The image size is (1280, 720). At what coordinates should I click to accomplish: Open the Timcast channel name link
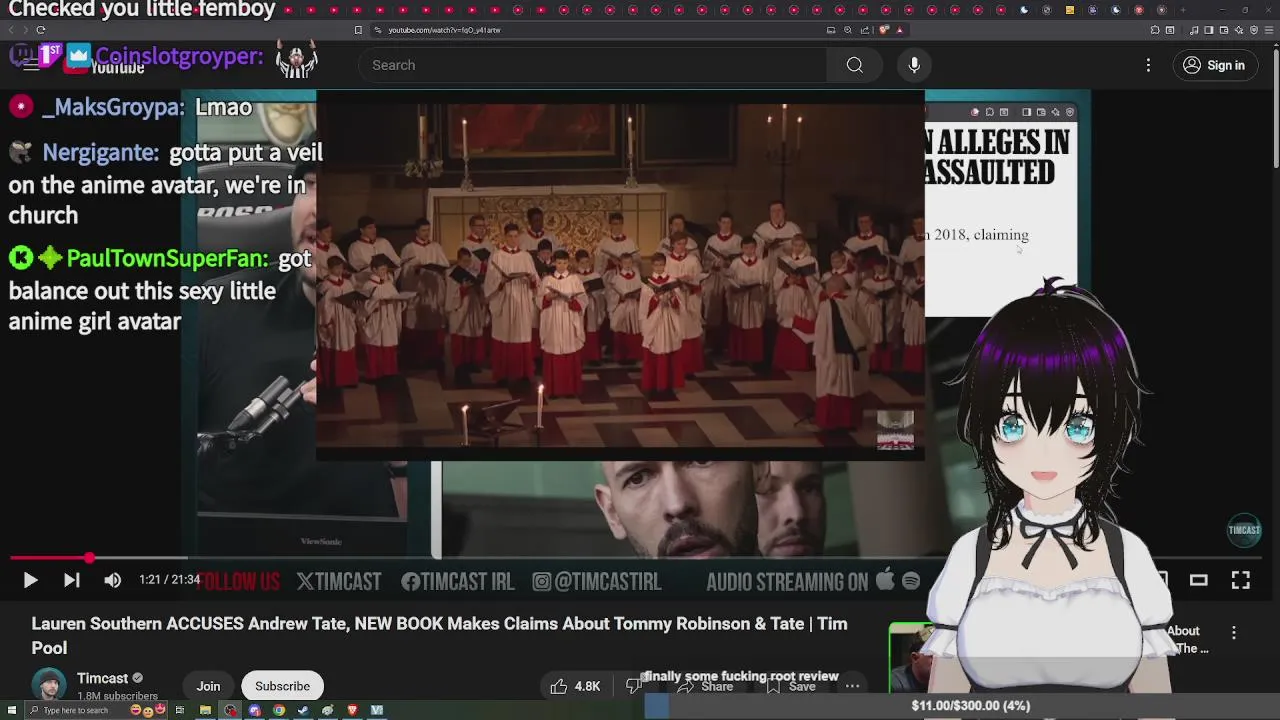tap(102, 678)
